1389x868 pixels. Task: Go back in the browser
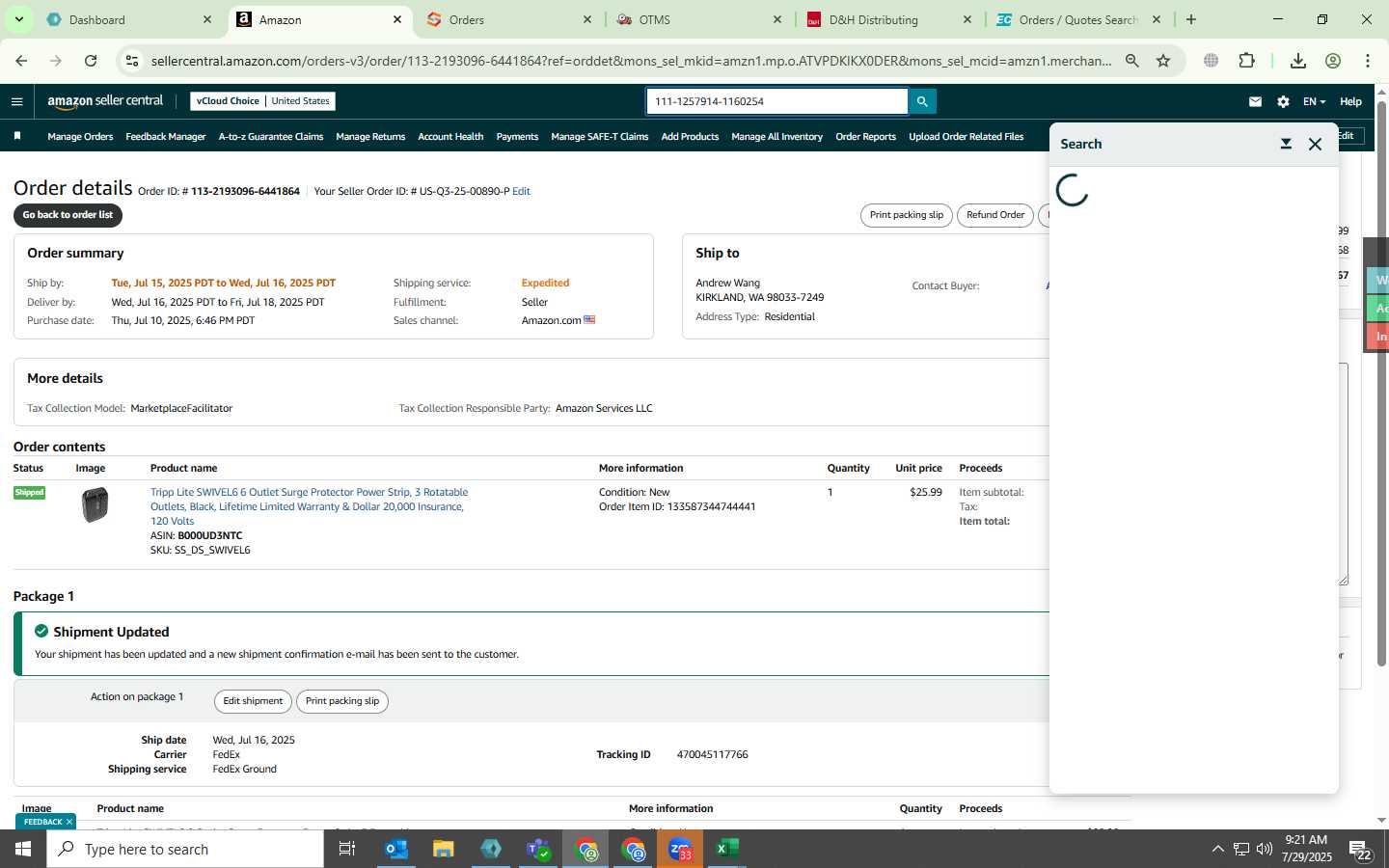click(x=21, y=61)
